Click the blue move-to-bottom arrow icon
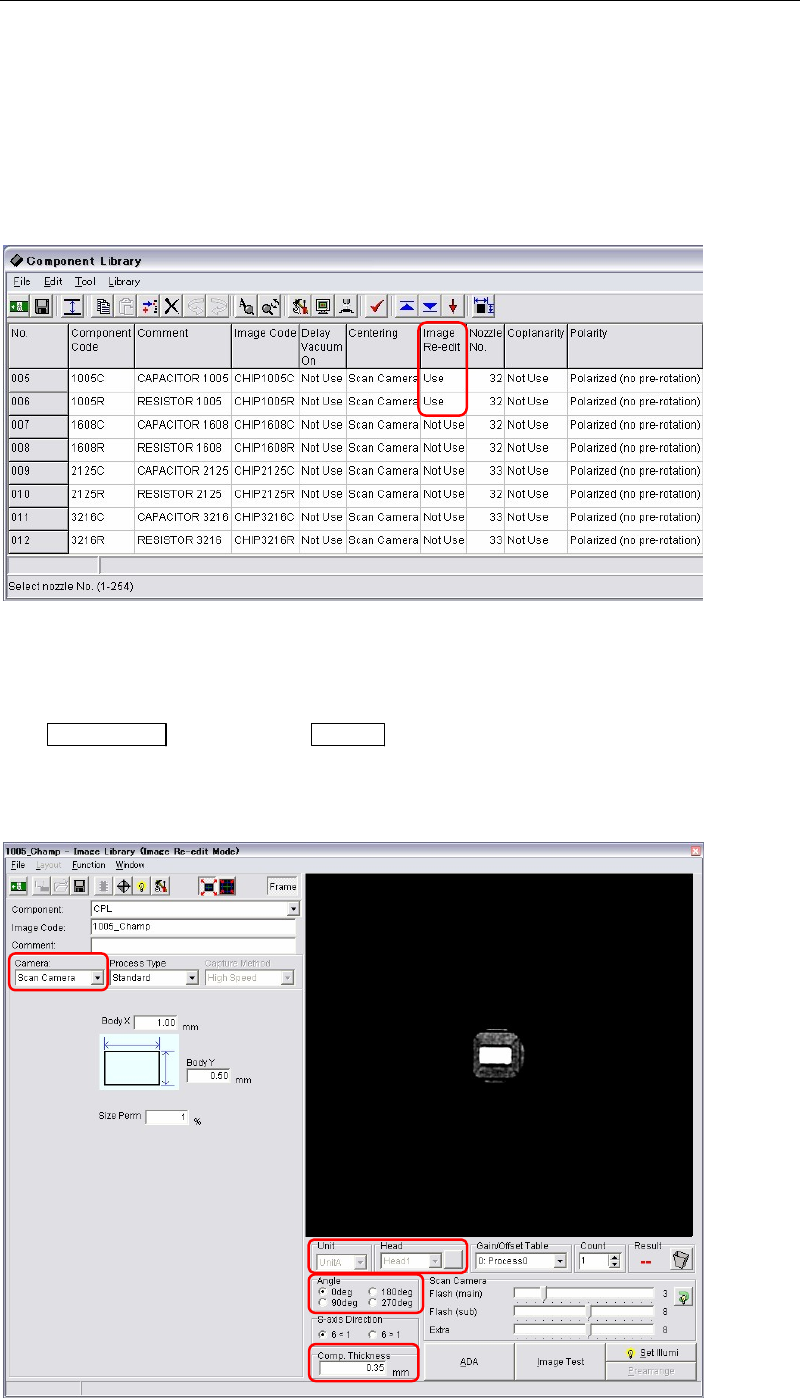 tap(430, 307)
